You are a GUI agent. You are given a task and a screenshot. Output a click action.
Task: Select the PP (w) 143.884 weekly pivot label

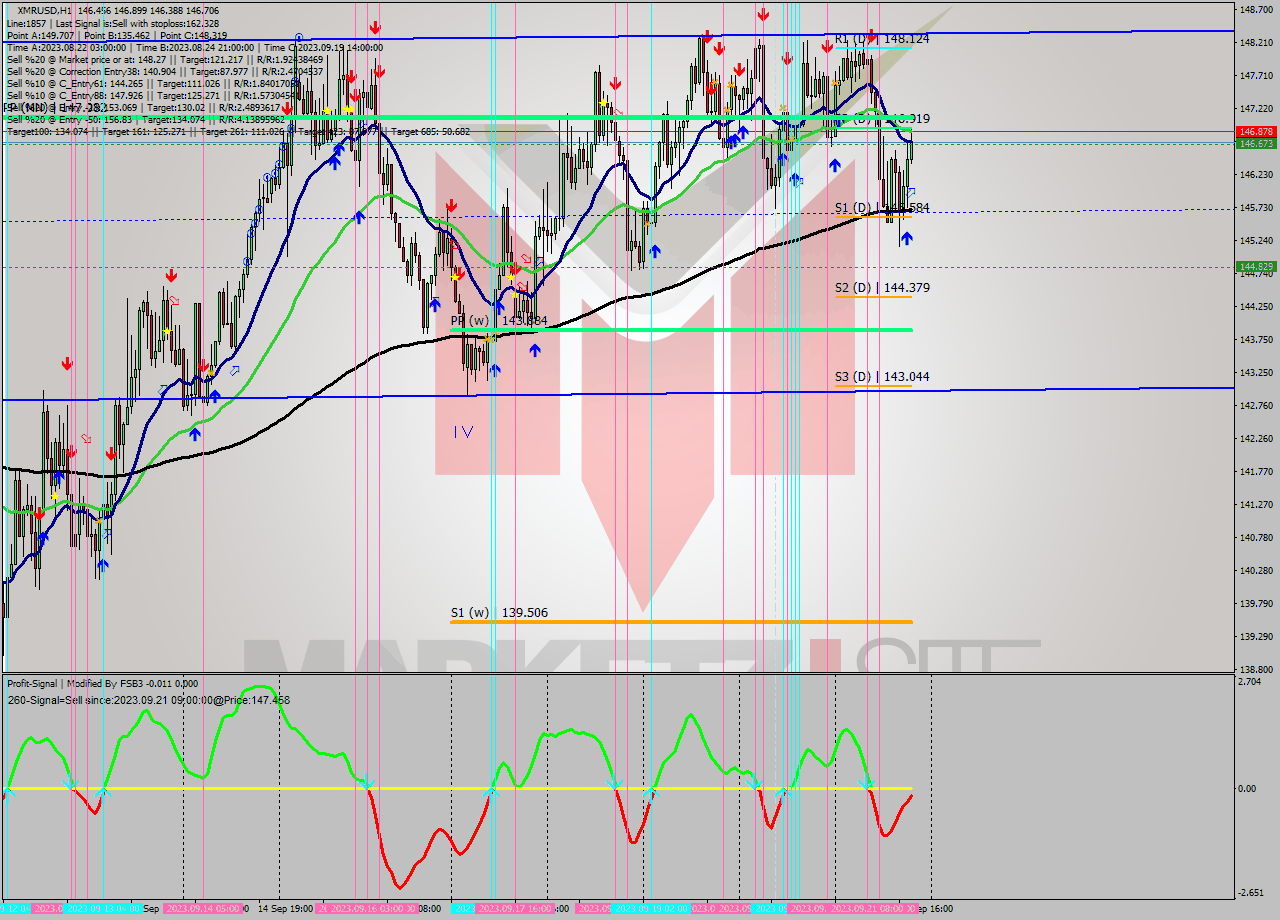499,321
